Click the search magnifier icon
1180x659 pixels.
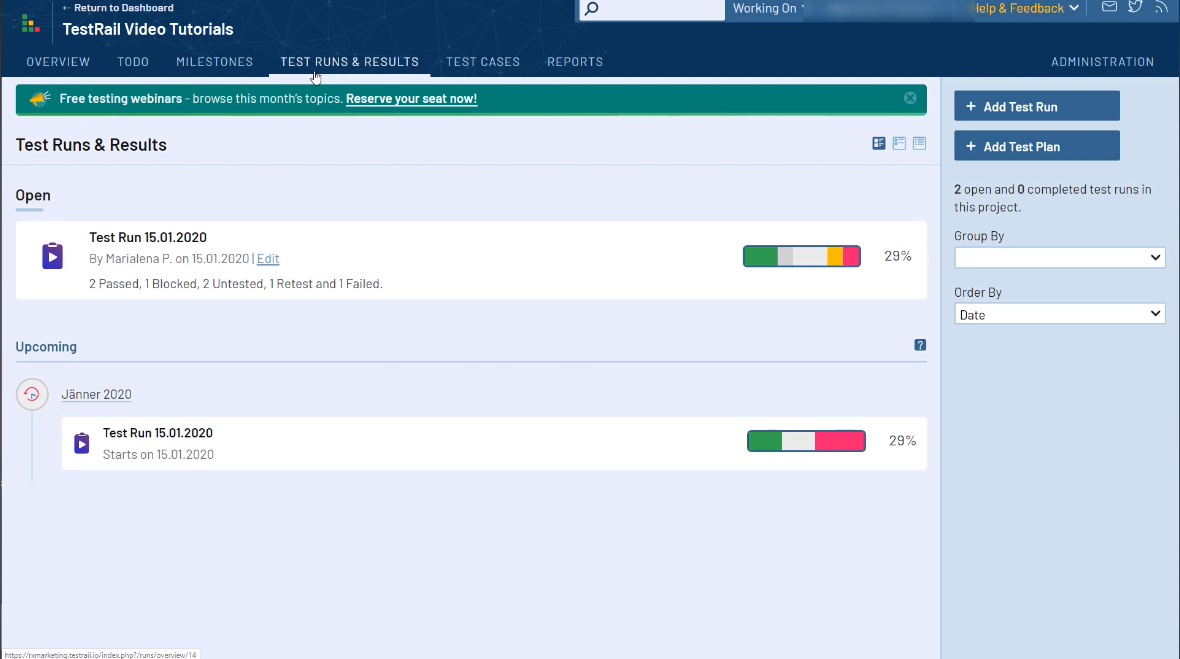[x=591, y=9]
